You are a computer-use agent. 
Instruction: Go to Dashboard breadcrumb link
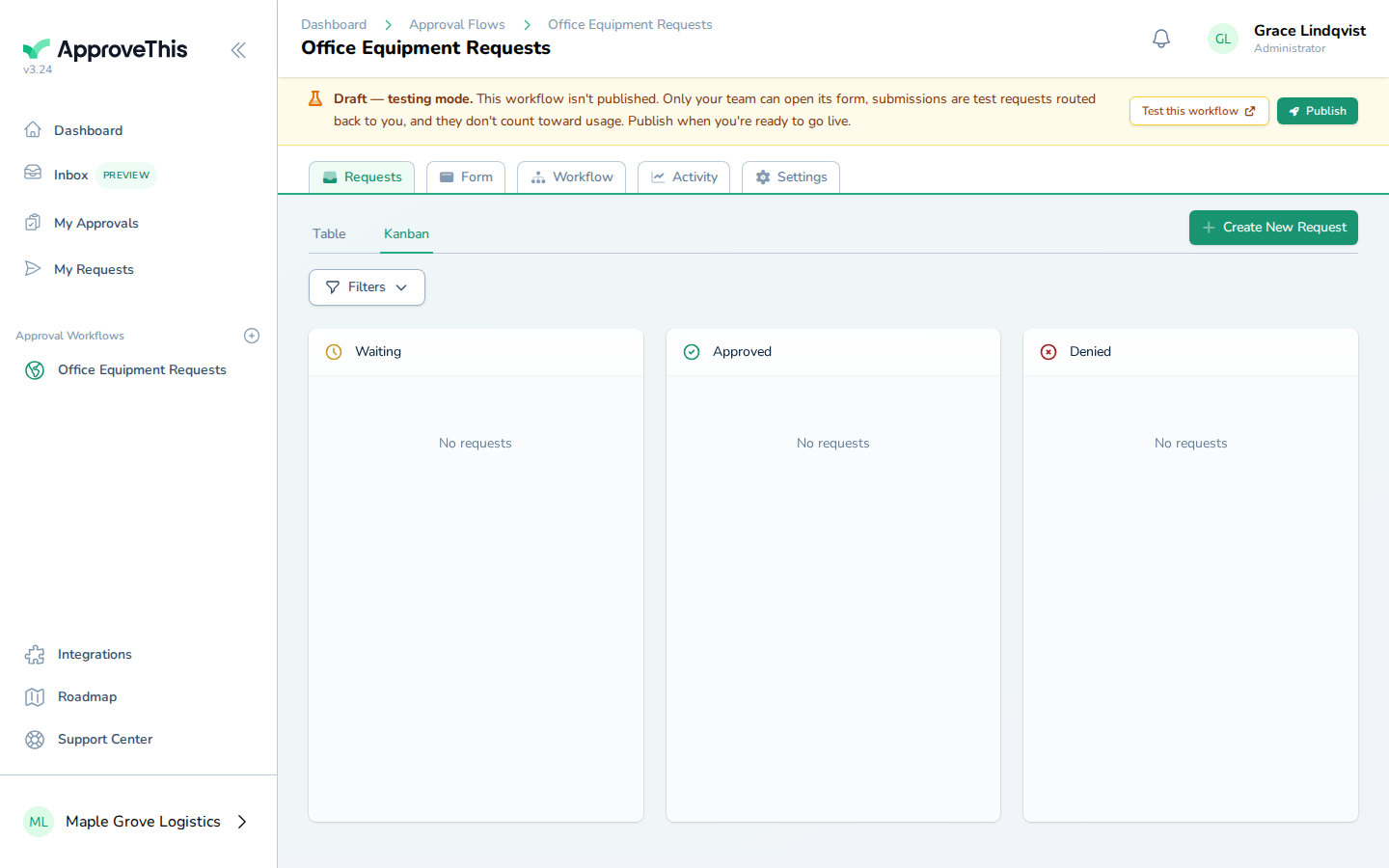click(x=334, y=25)
